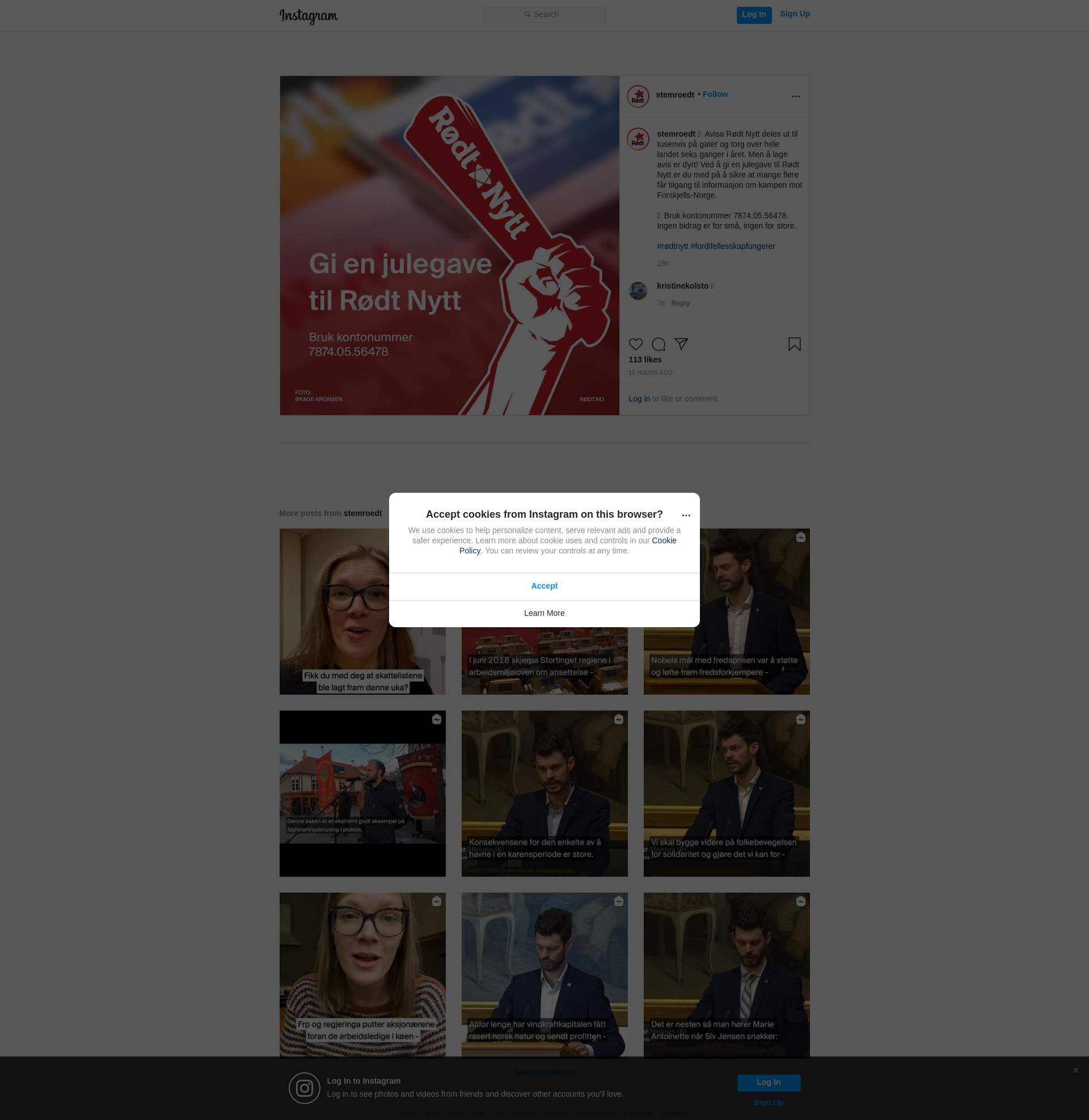Click the IGTV icon on the Konsekvensene thumbnail
Image resolution: width=1089 pixels, height=1120 pixels.
tap(618, 719)
